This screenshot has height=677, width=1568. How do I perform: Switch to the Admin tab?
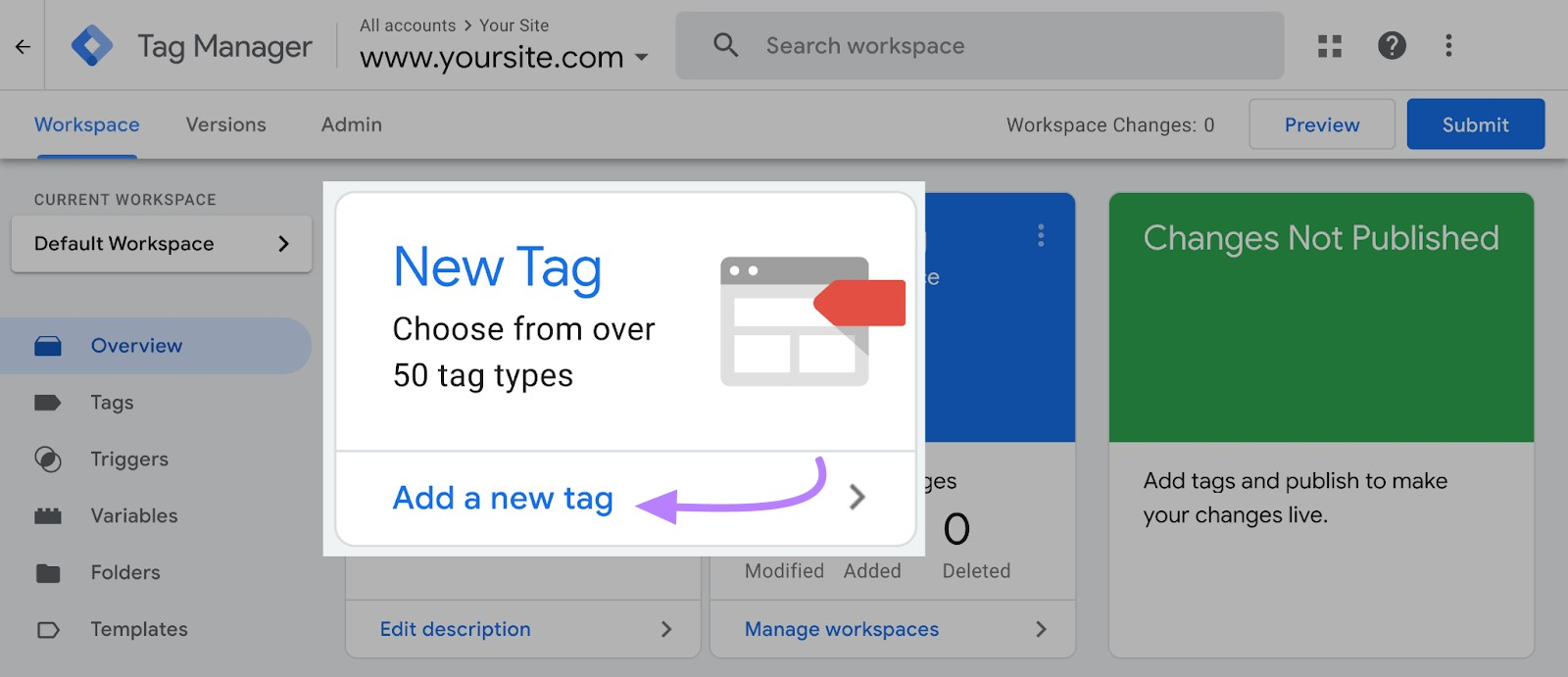tap(352, 124)
